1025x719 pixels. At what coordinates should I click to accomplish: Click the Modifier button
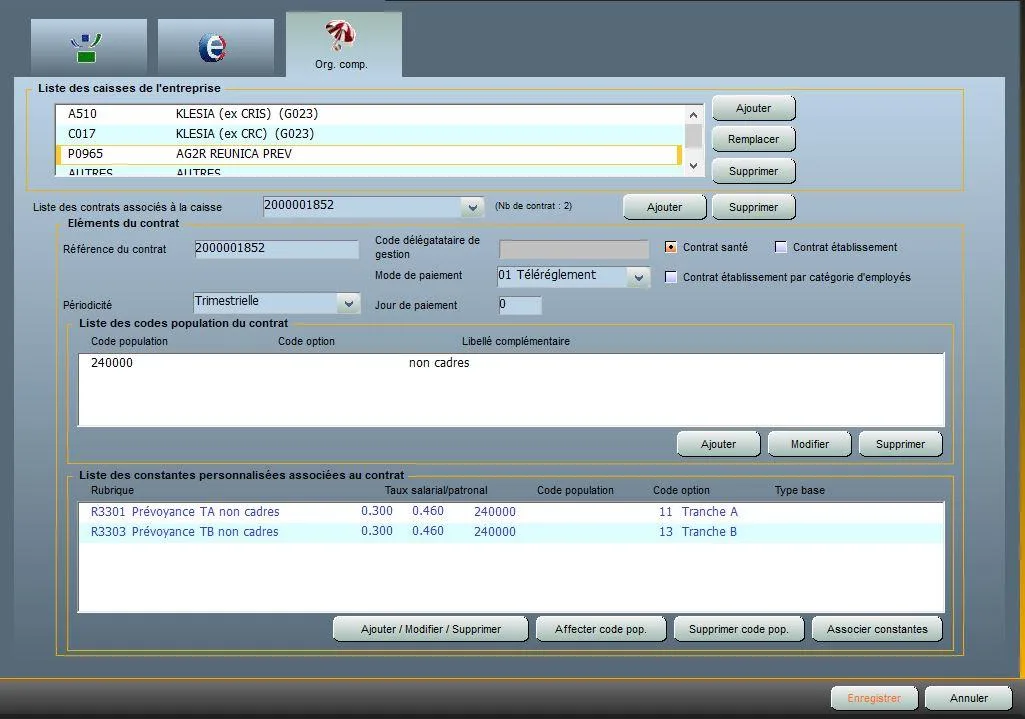[x=809, y=444]
